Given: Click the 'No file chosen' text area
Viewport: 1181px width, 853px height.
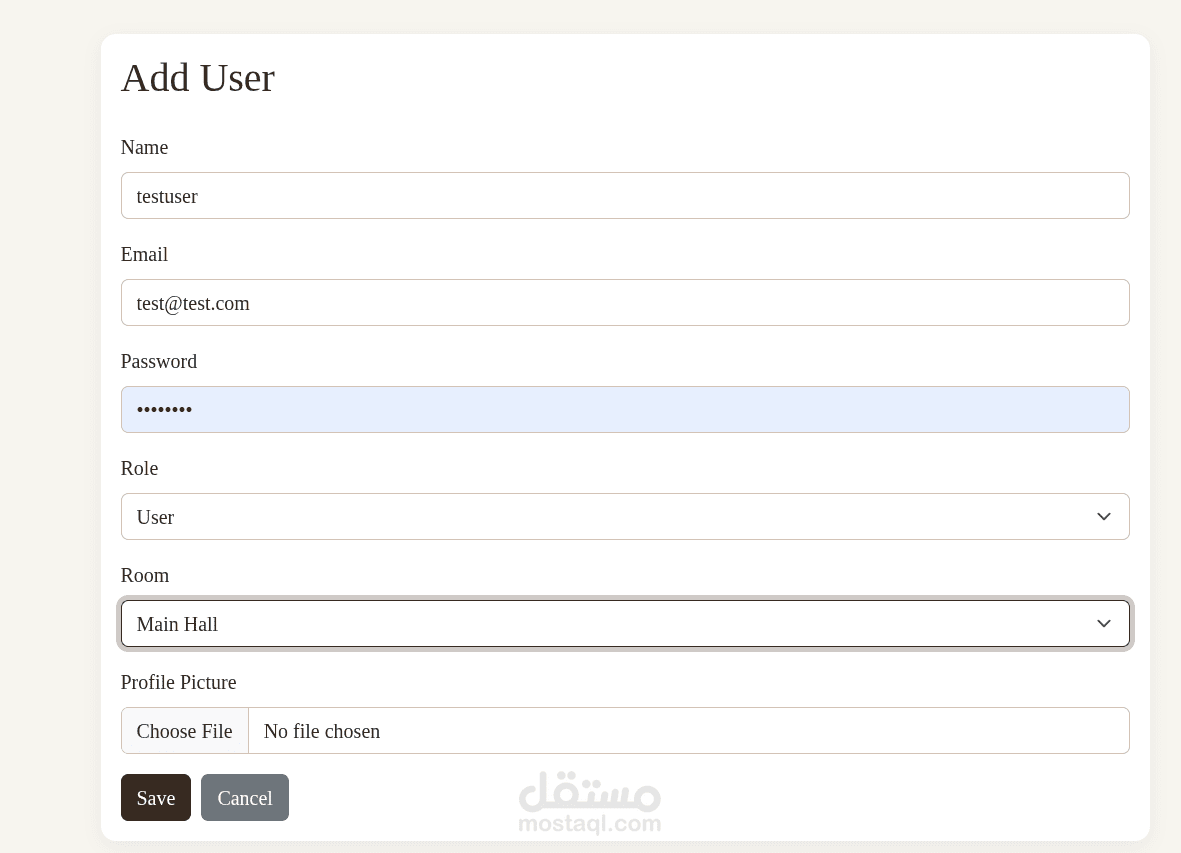Looking at the screenshot, I should point(322,731).
